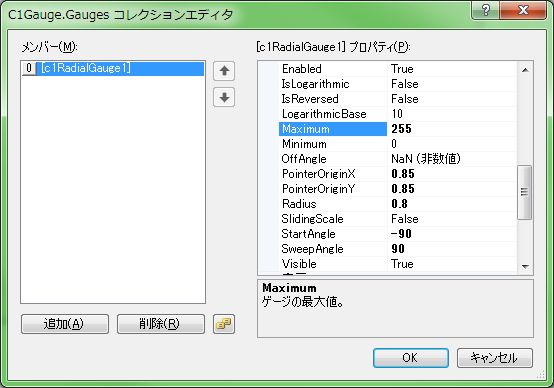Image resolution: width=554 pixels, height=388 pixels.
Task: Select the Radius property name
Action: [x=299, y=204]
